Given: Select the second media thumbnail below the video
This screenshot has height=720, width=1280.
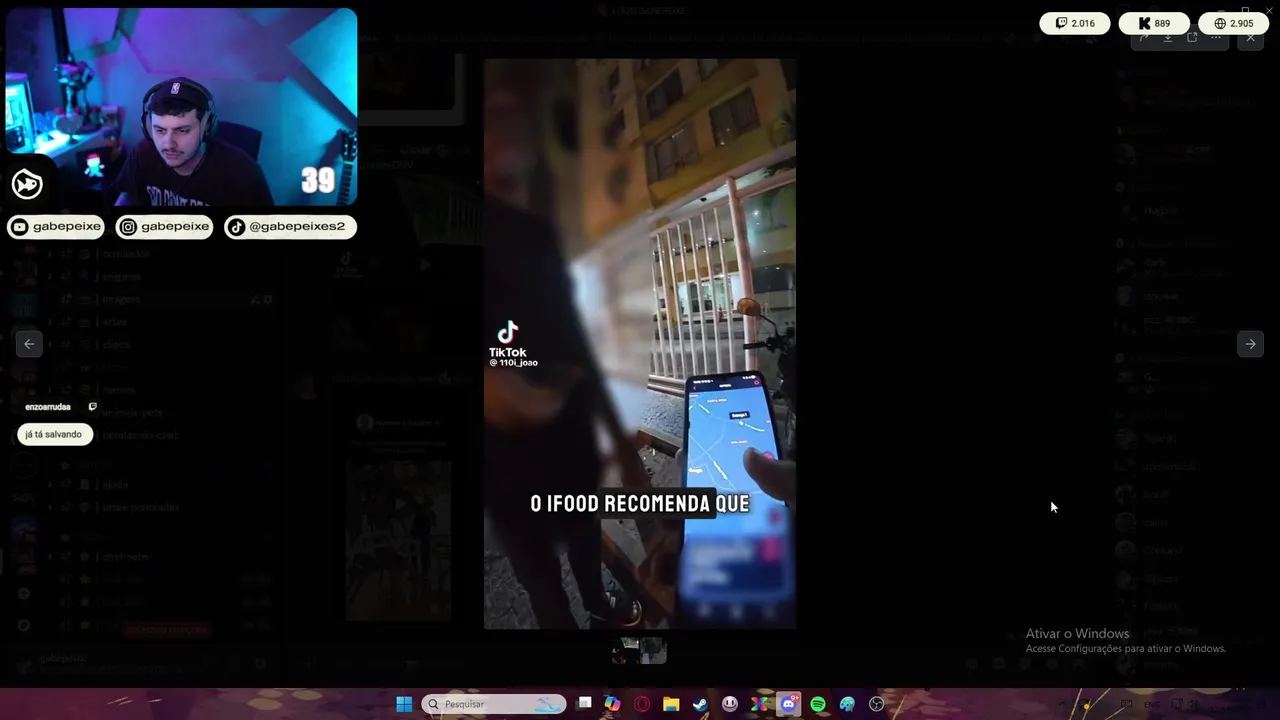Looking at the screenshot, I should (653, 651).
